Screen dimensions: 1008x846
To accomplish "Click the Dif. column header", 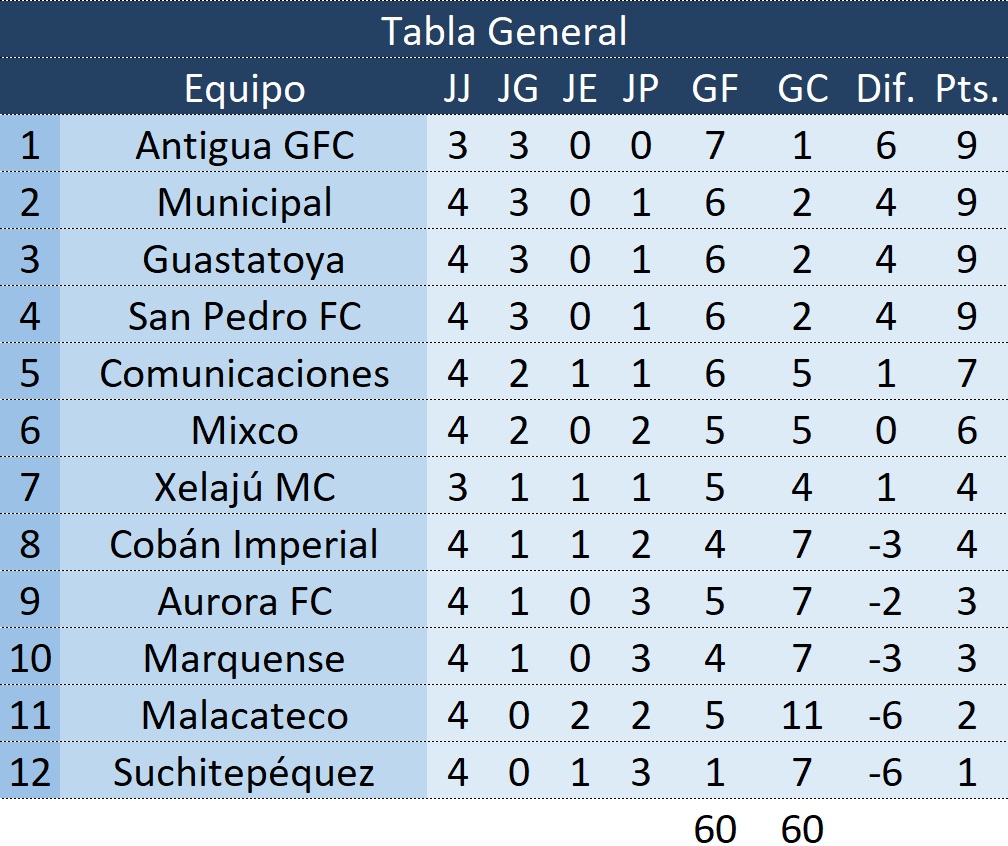I will click(885, 87).
